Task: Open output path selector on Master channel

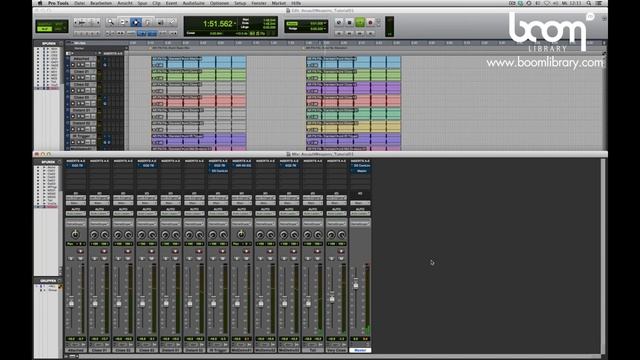Action: click(x=360, y=203)
